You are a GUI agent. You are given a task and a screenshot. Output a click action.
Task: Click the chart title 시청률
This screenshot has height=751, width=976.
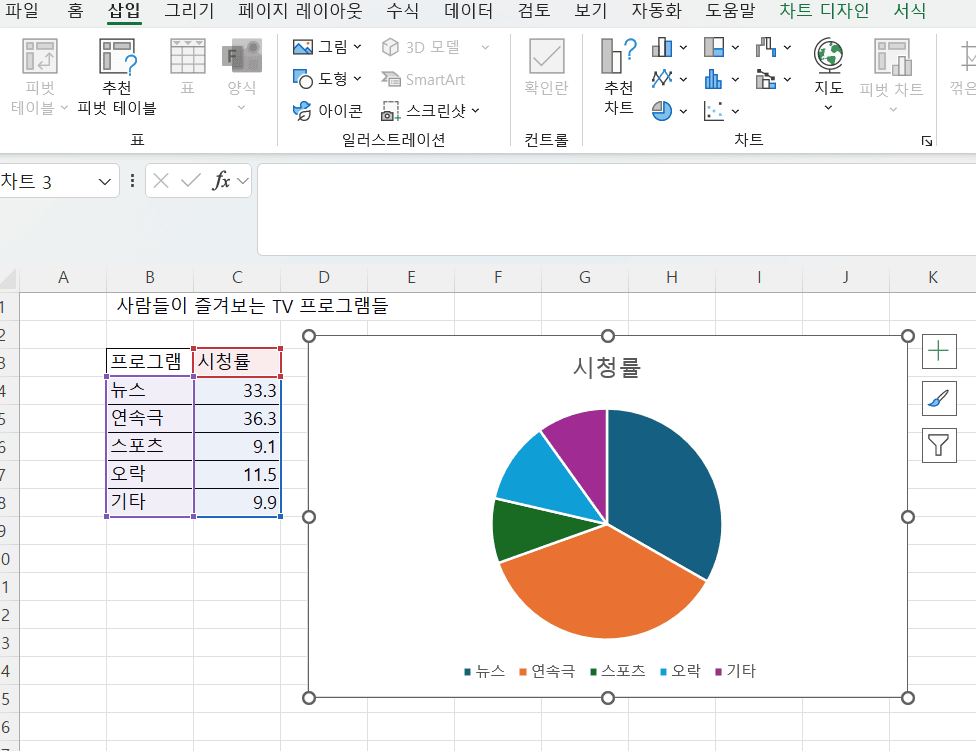point(606,367)
